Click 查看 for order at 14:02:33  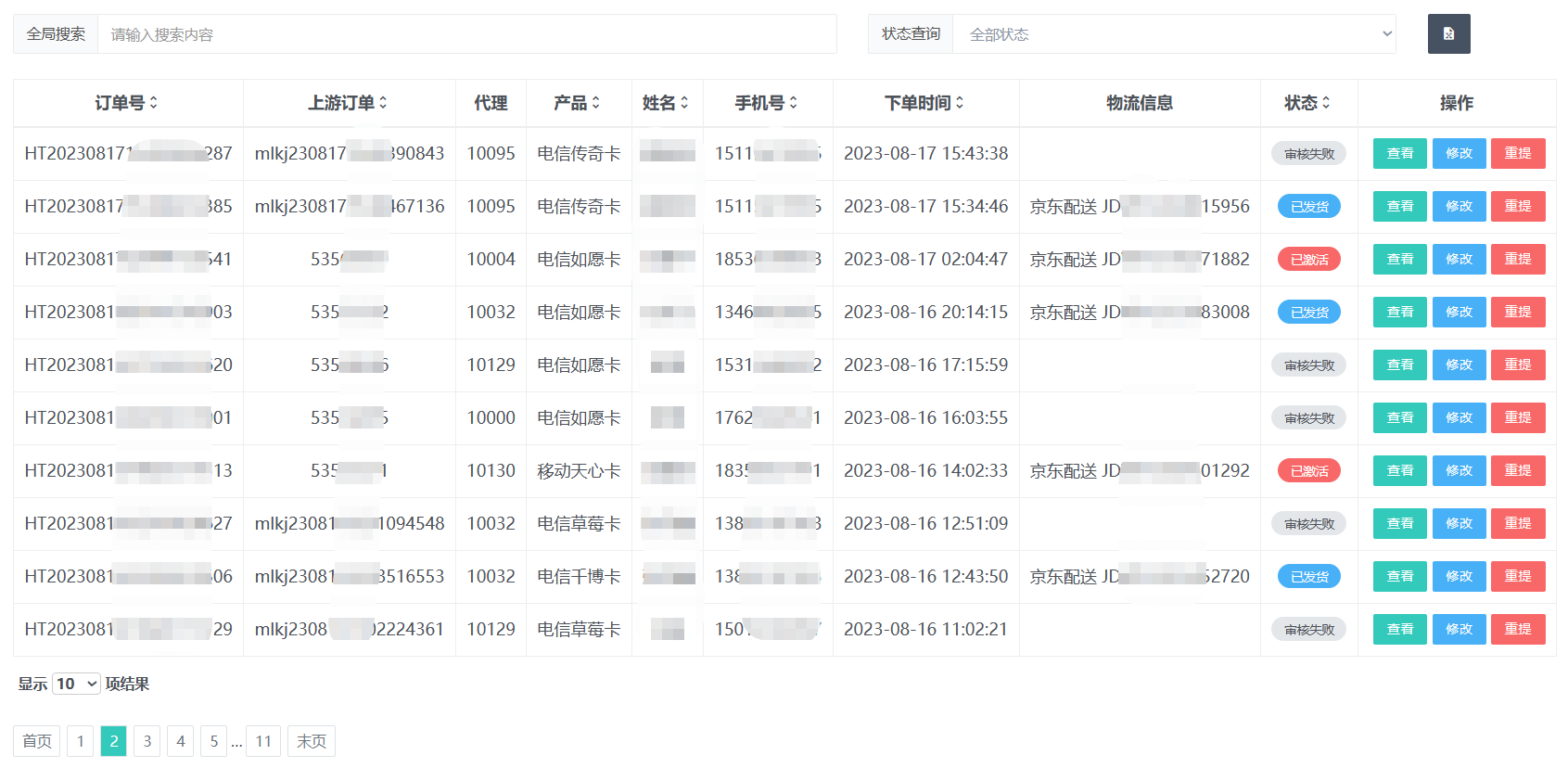point(1400,470)
